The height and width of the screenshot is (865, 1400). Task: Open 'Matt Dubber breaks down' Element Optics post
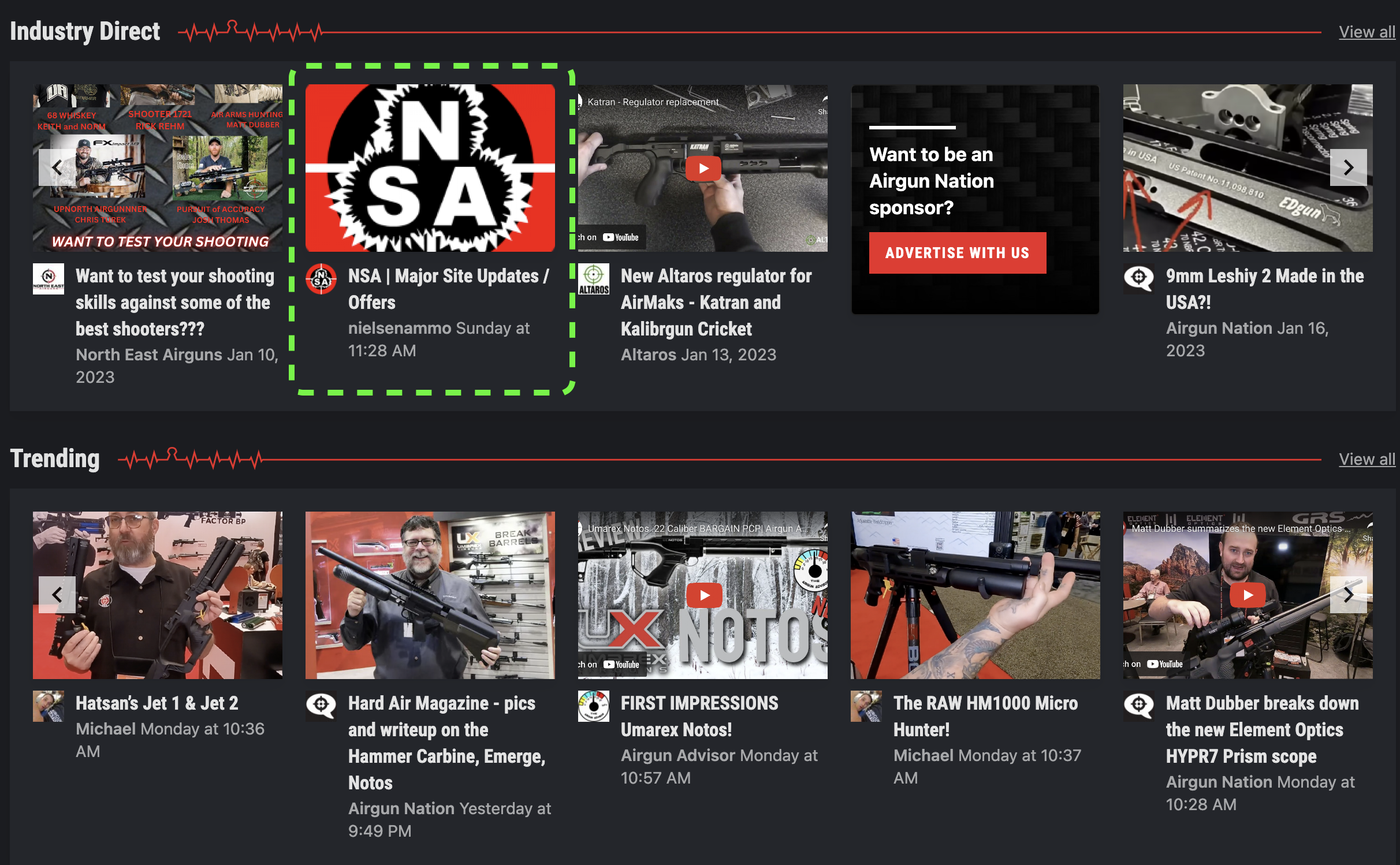coord(1263,729)
